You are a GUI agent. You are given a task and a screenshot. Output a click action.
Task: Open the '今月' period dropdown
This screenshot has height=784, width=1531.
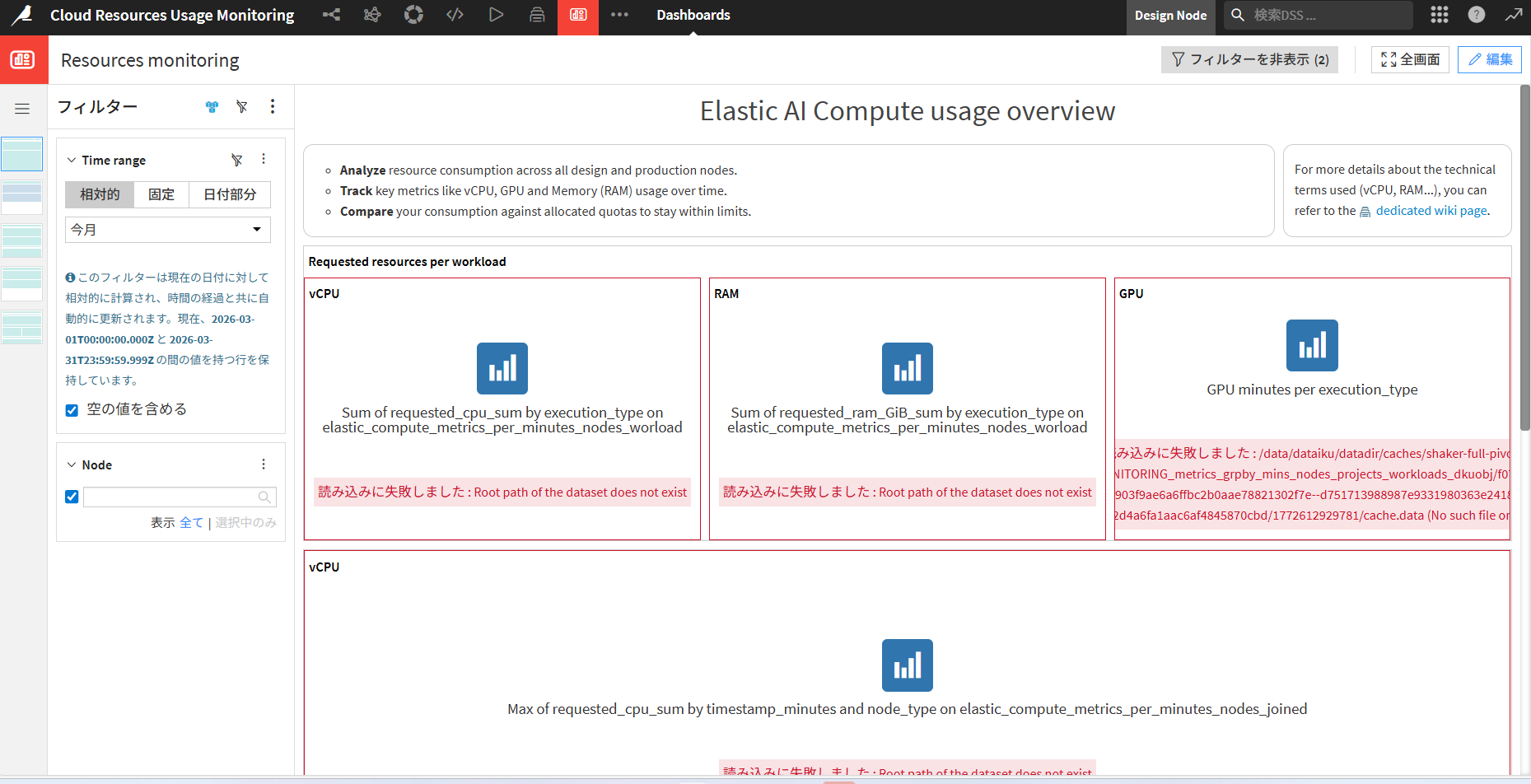click(168, 230)
